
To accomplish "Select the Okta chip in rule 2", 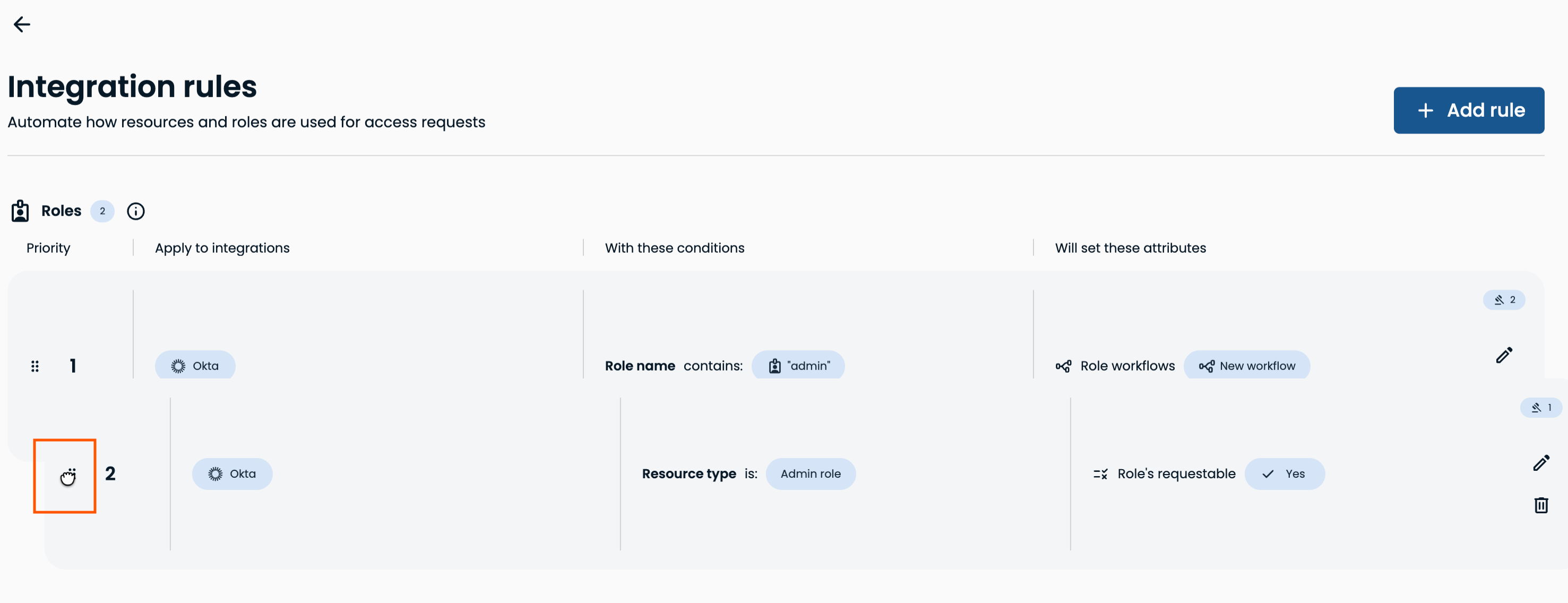I will coord(232,473).
